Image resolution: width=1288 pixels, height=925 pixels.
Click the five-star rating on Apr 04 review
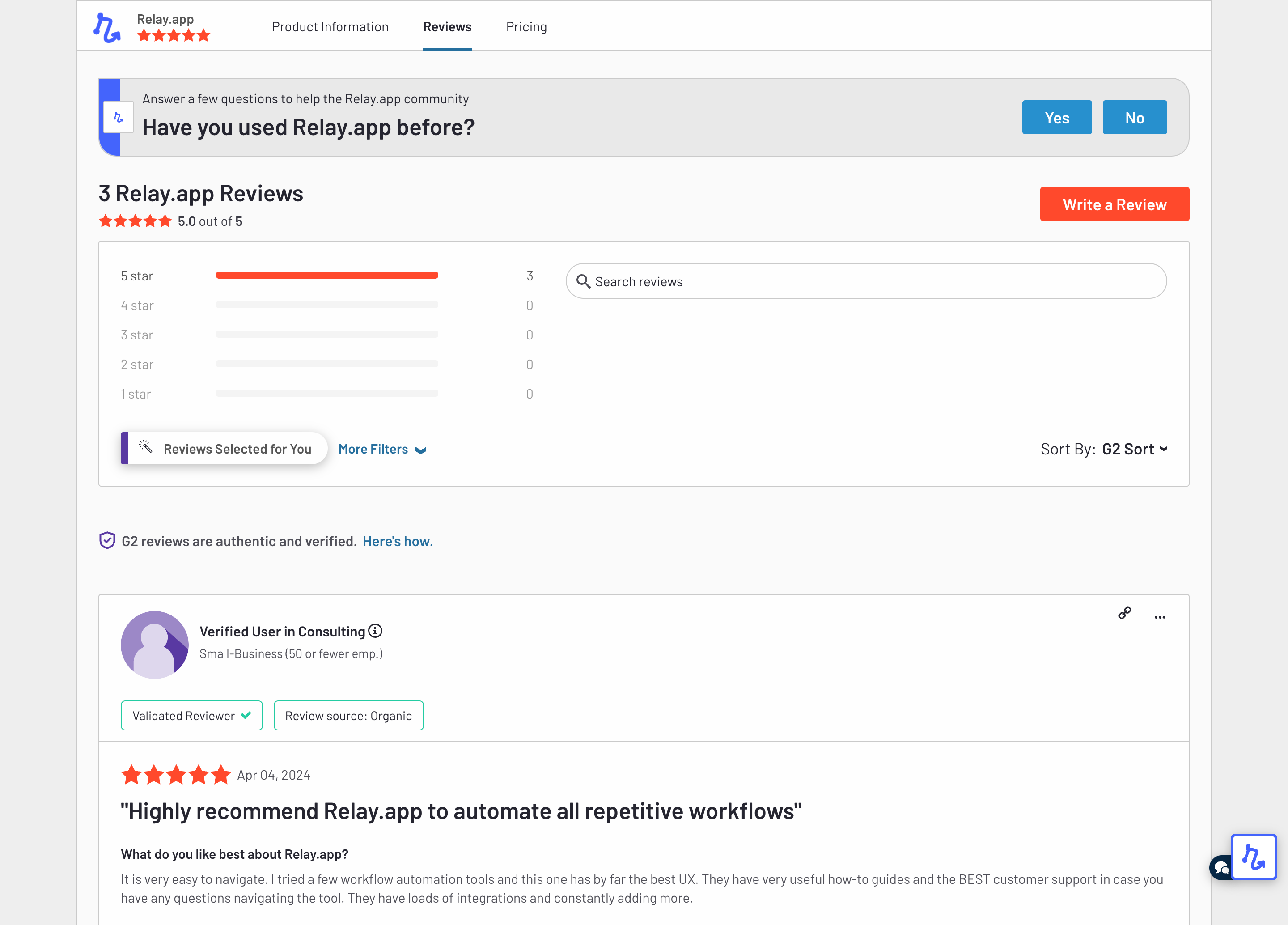[x=175, y=775]
